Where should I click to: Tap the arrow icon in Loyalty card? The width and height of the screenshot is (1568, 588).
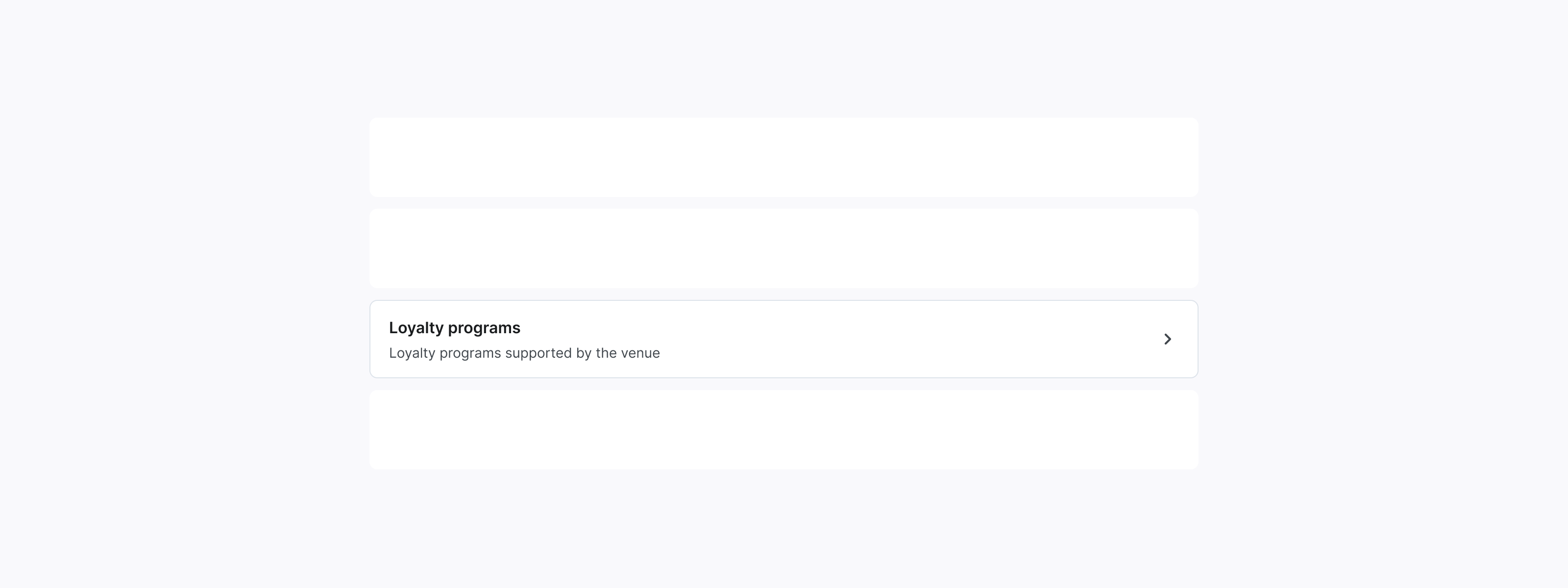(x=1167, y=339)
